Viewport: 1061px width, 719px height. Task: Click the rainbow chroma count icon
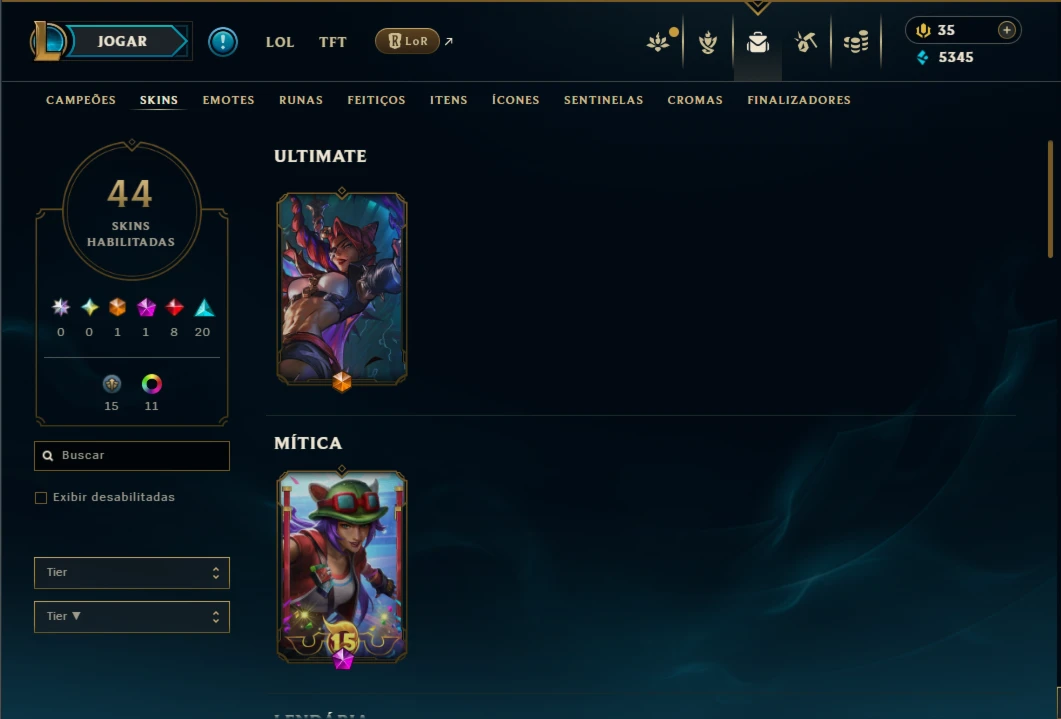click(152, 384)
